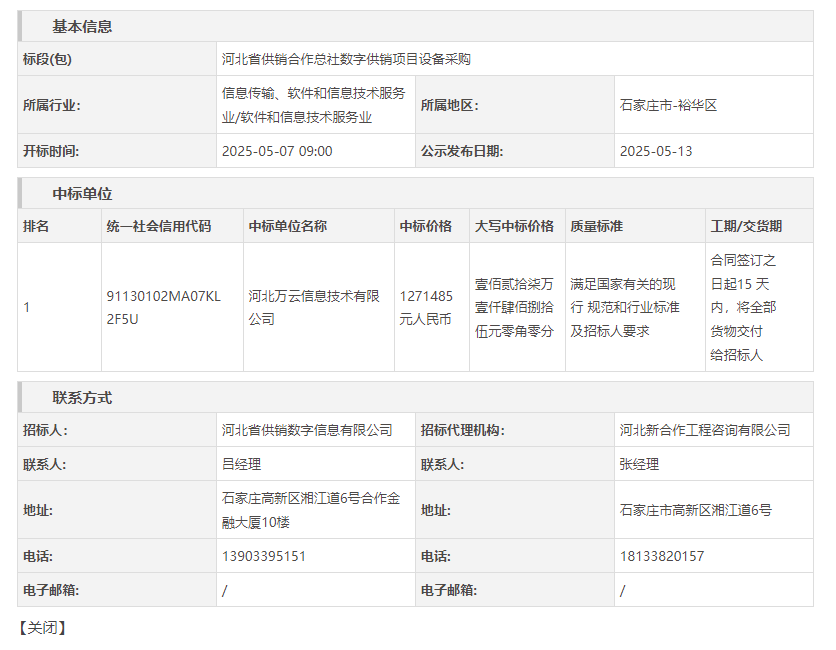Select agency 河北新合作工程咨询有限公司
The image size is (836, 650).
coord(705,430)
